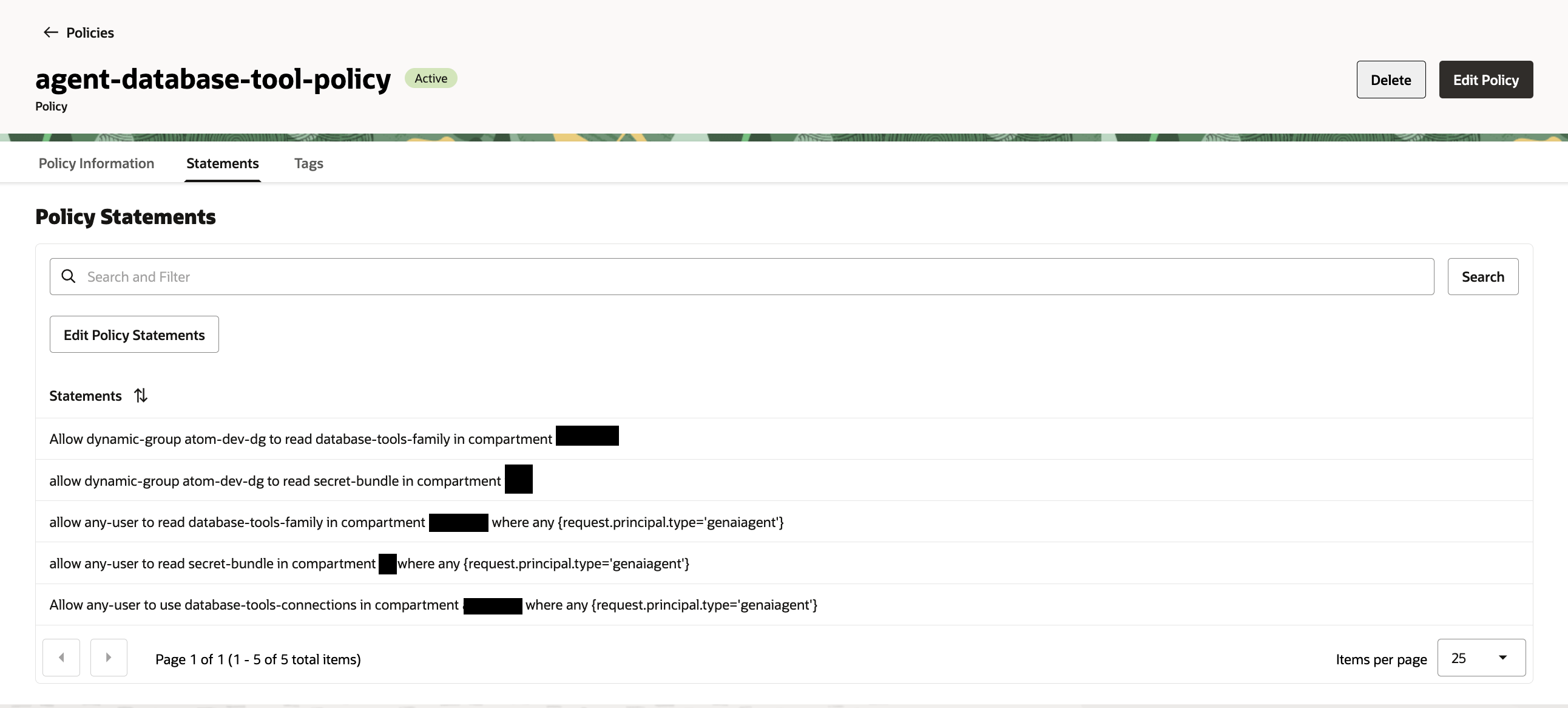Switch to the Policy Information tab
This screenshot has height=708, width=1568.
pyautogui.click(x=96, y=163)
